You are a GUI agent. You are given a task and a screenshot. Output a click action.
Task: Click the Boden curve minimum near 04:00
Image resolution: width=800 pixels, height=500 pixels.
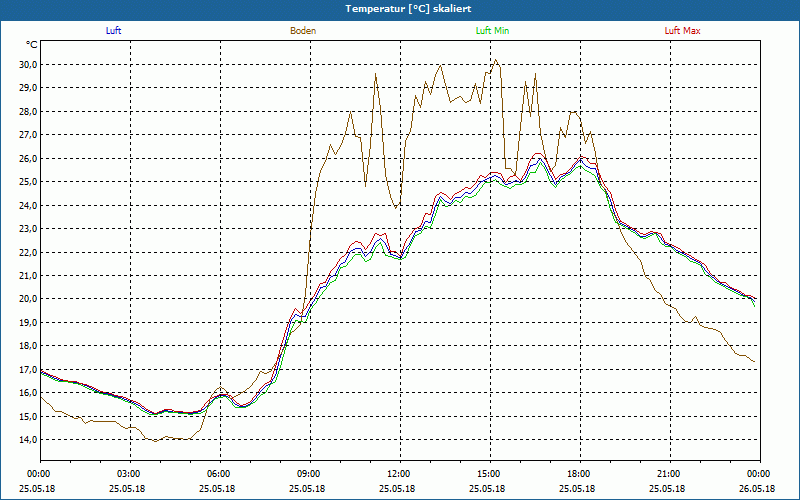pyautogui.click(x=156, y=441)
